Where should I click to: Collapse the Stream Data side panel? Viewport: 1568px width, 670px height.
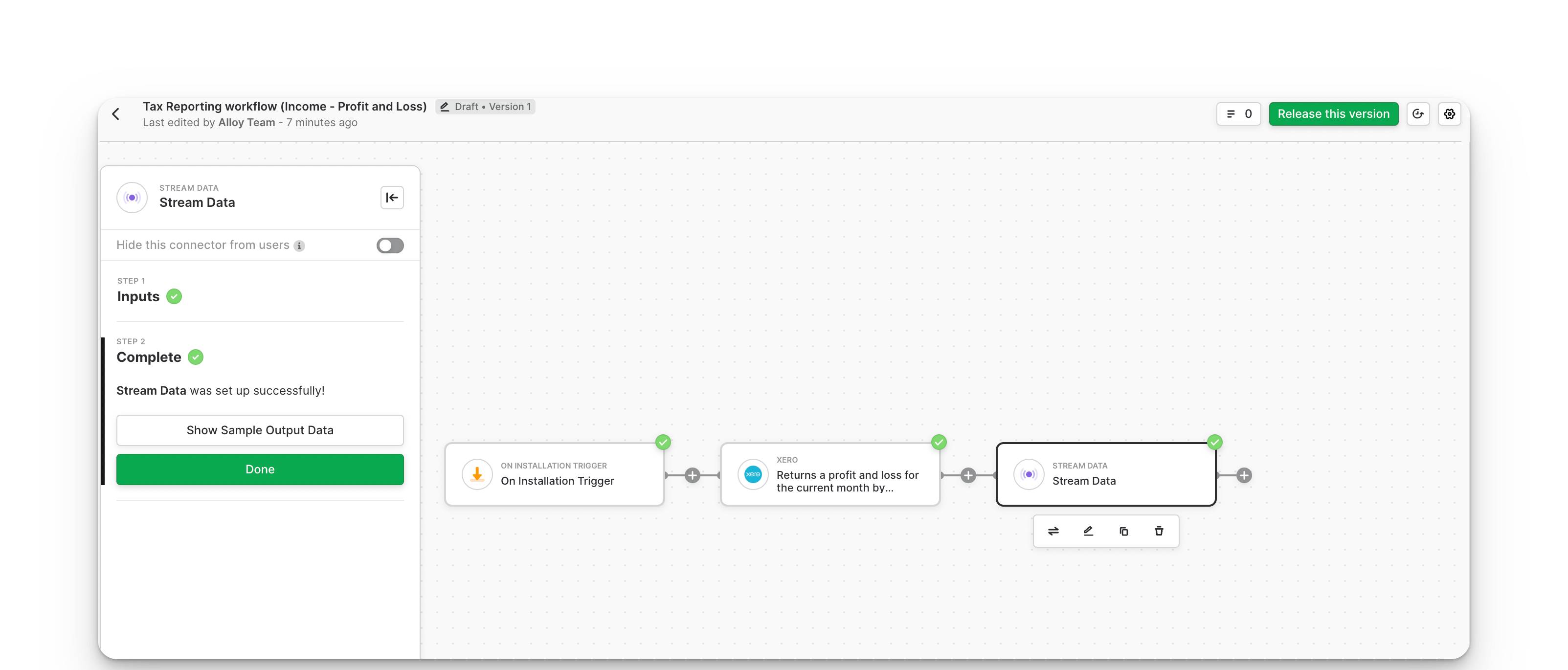(392, 197)
